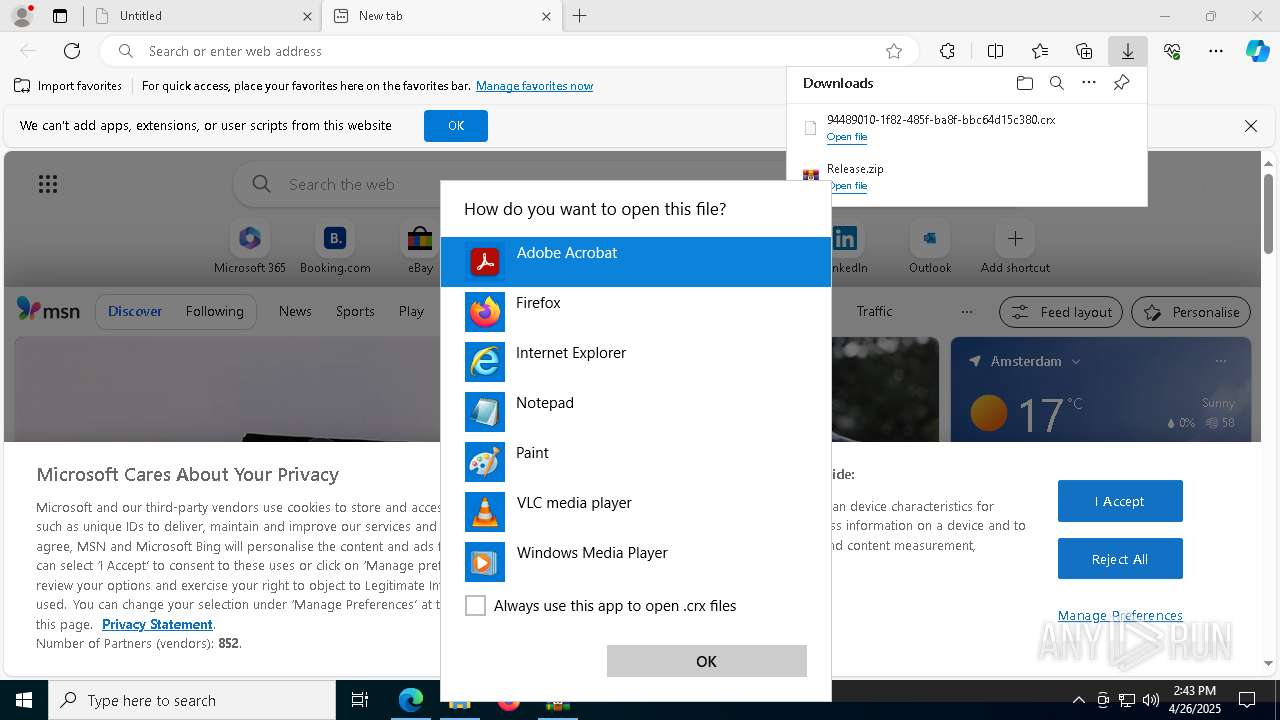Image resolution: width=1280 pixels, height=720 pixels.
Task: Open the Sports category
Action: (355, 311)
